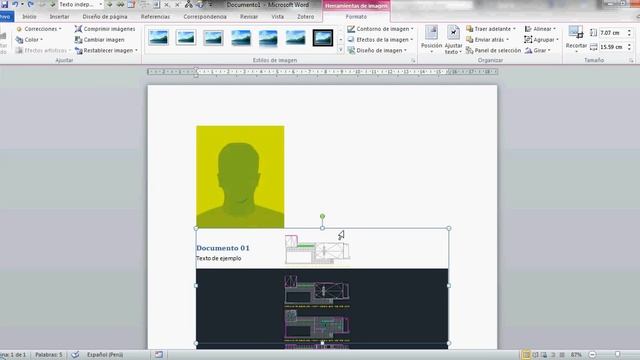Apply the fifth picture style thumbnail
The width and height of the screenshot is (640, 360).
pos(268,38)
